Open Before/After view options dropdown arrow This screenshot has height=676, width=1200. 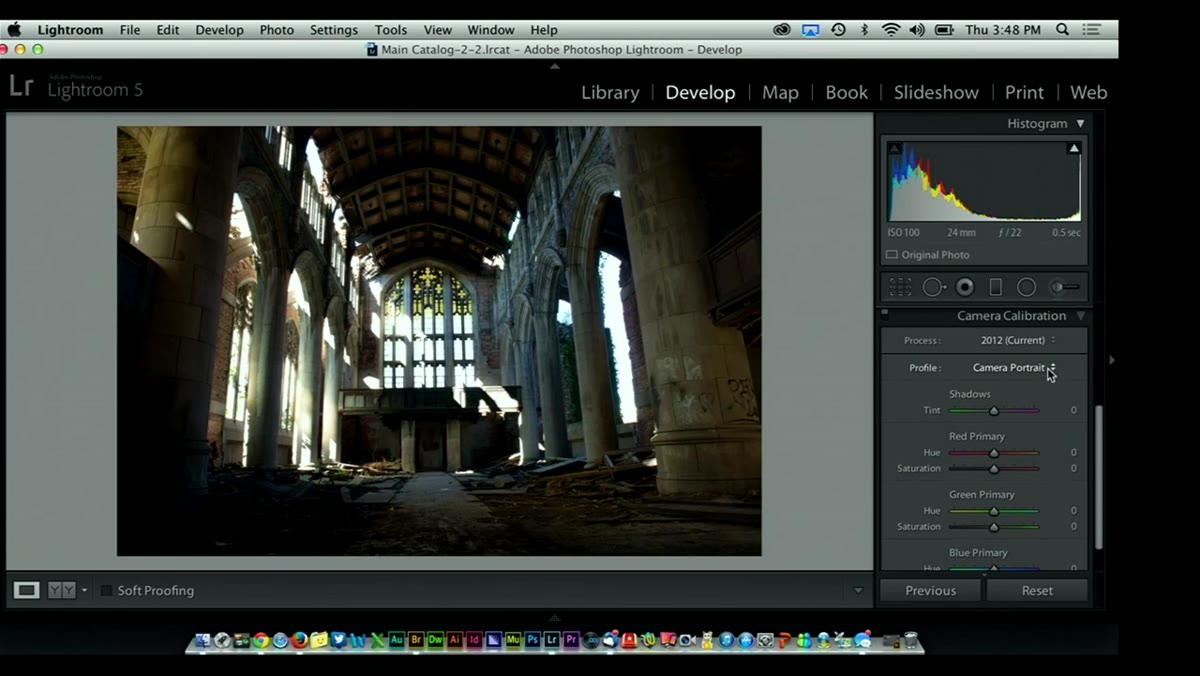point(84,590)
